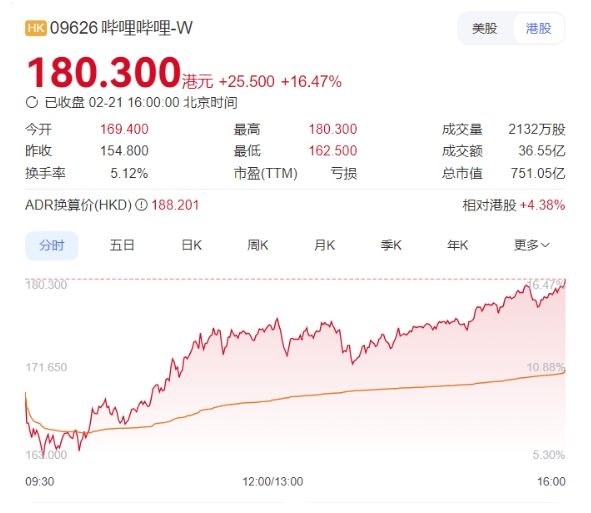Select the 季K chart tab

tap(391, 245)
